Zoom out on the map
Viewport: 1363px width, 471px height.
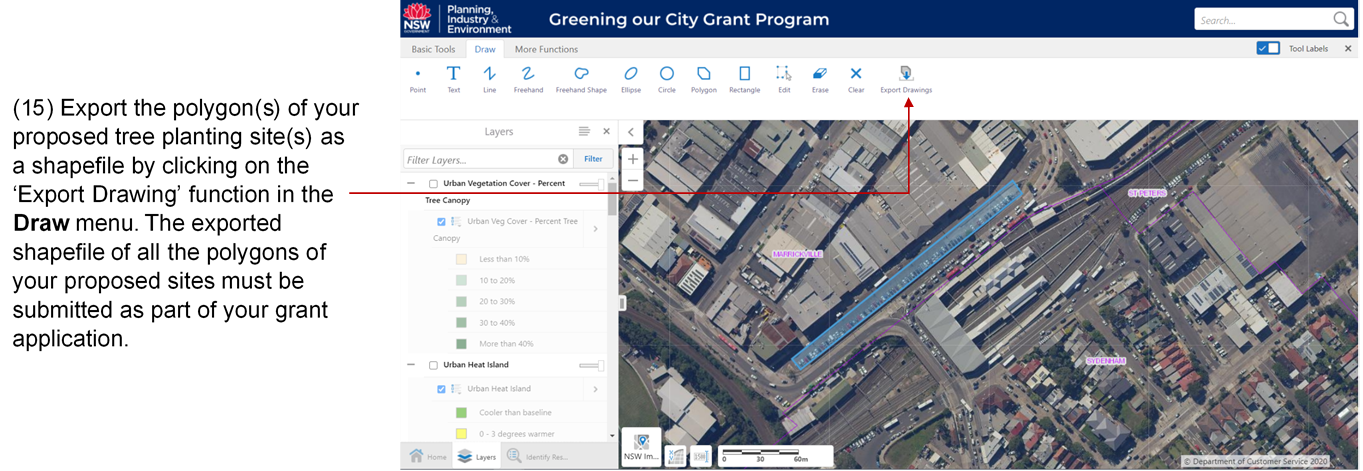(x=632, y=181)
